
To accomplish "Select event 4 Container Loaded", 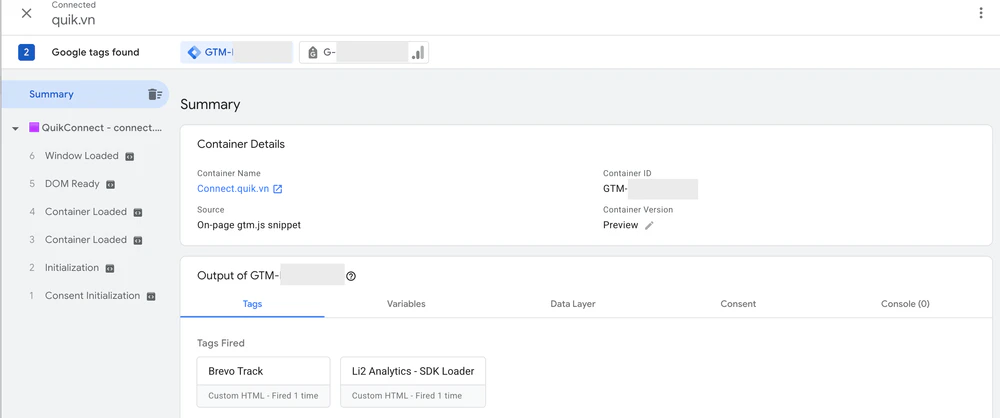I will 85,212.
